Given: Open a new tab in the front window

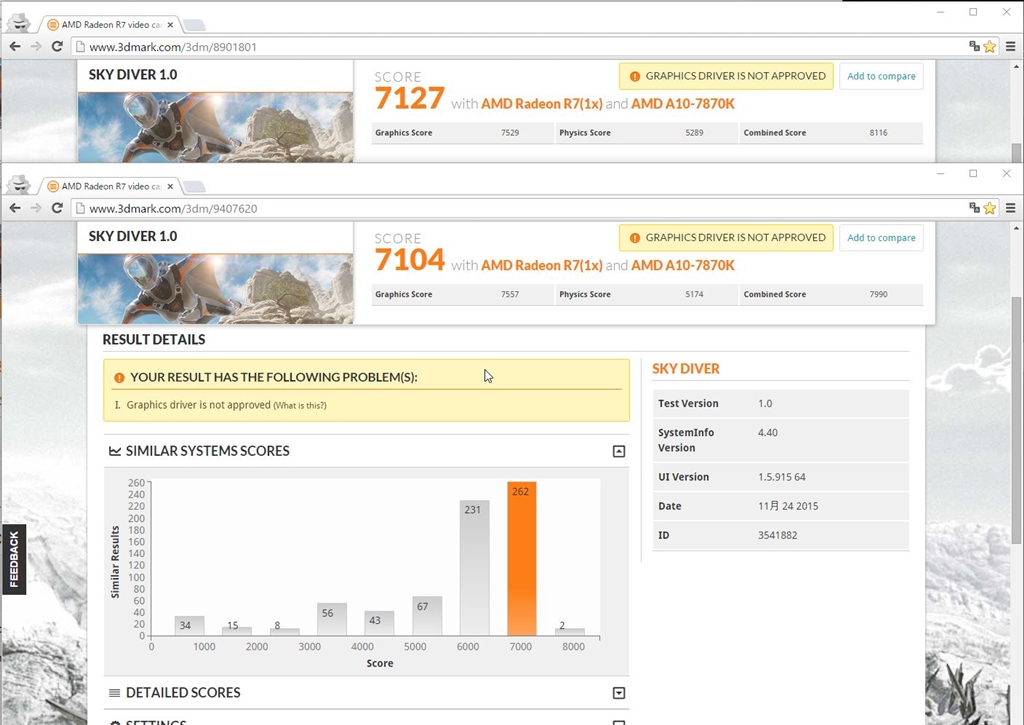Looking at the screenshot, I should click(194, 187).
